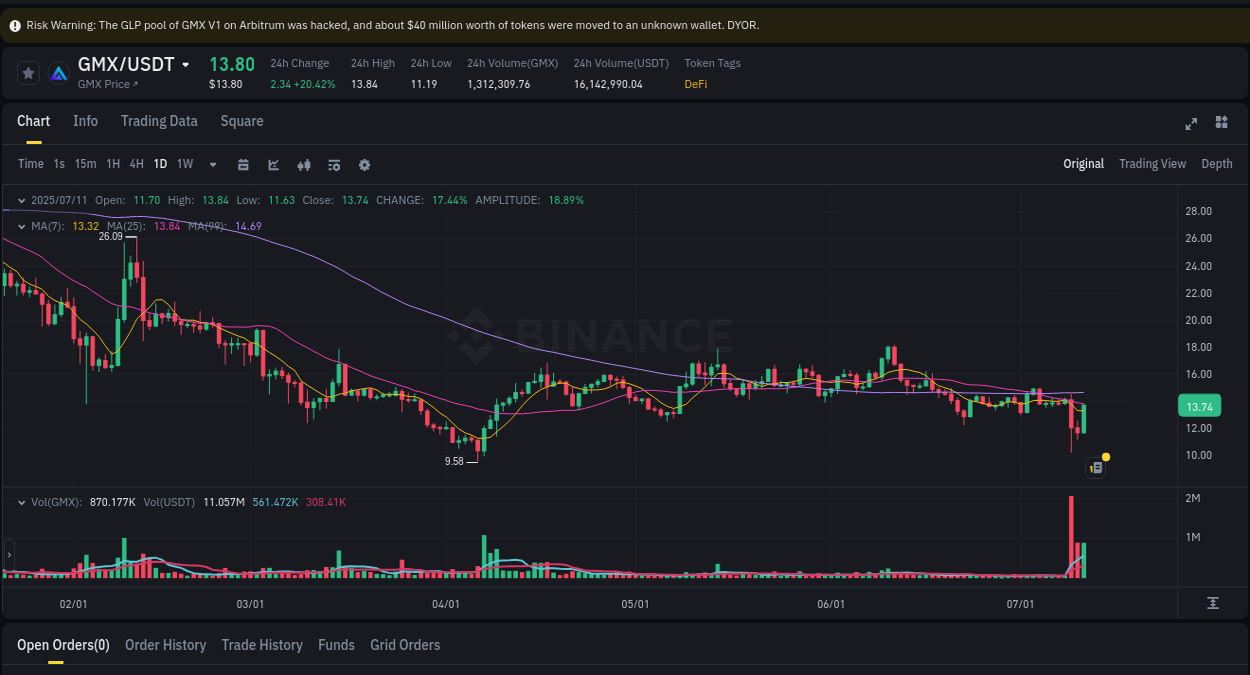Open the Order History tab
1250x675 pixels.
click(x=165, y=645)
